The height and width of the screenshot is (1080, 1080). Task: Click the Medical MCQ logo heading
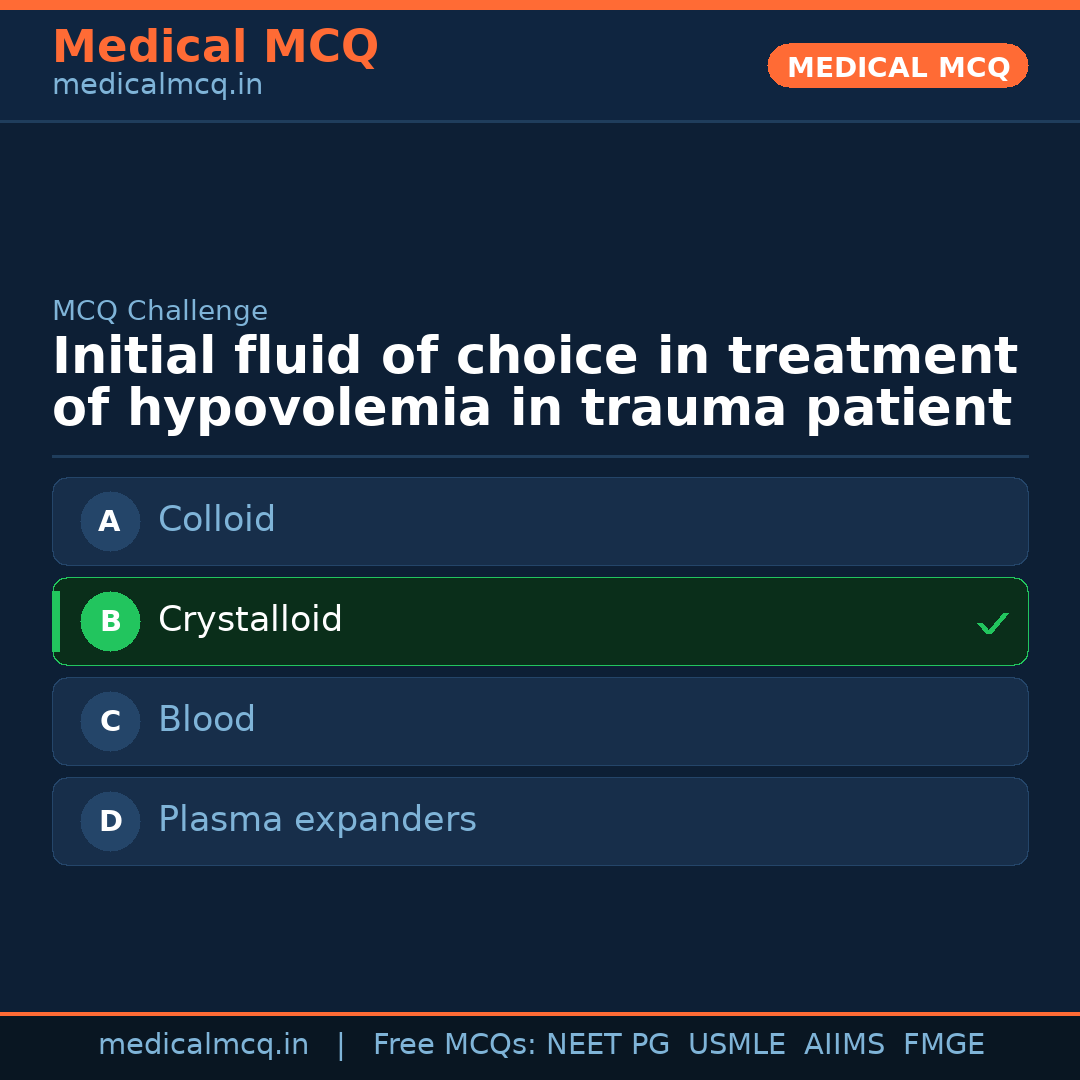point(215,47)
